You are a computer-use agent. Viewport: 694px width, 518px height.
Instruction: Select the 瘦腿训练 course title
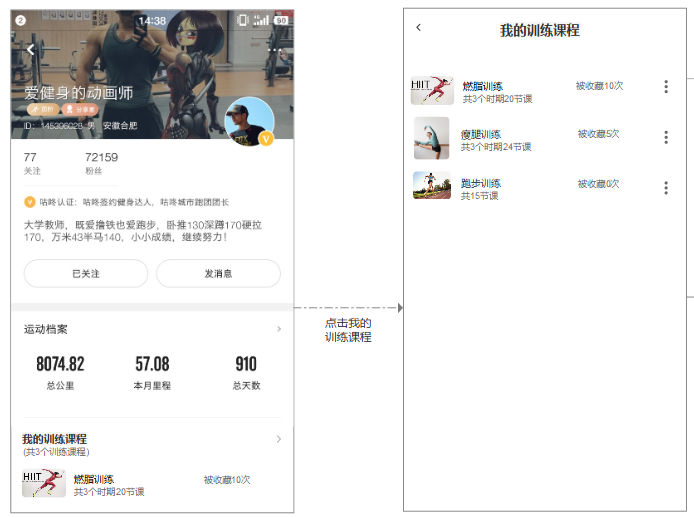(481, 134)
